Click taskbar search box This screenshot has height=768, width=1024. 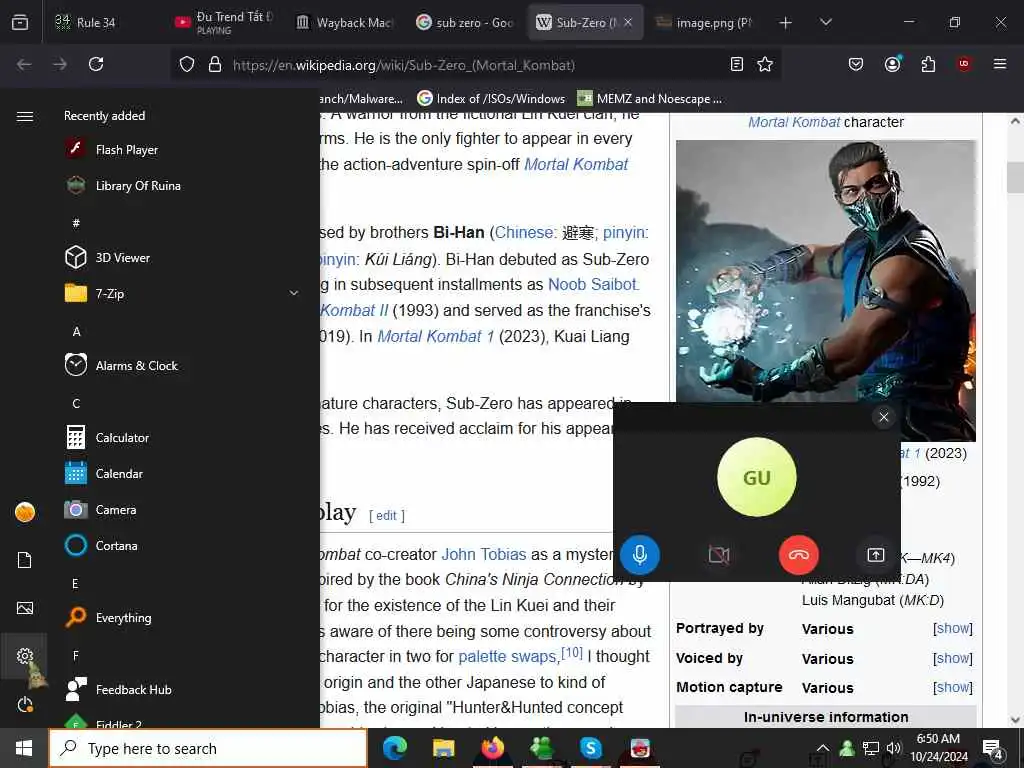tap(208, 748)
